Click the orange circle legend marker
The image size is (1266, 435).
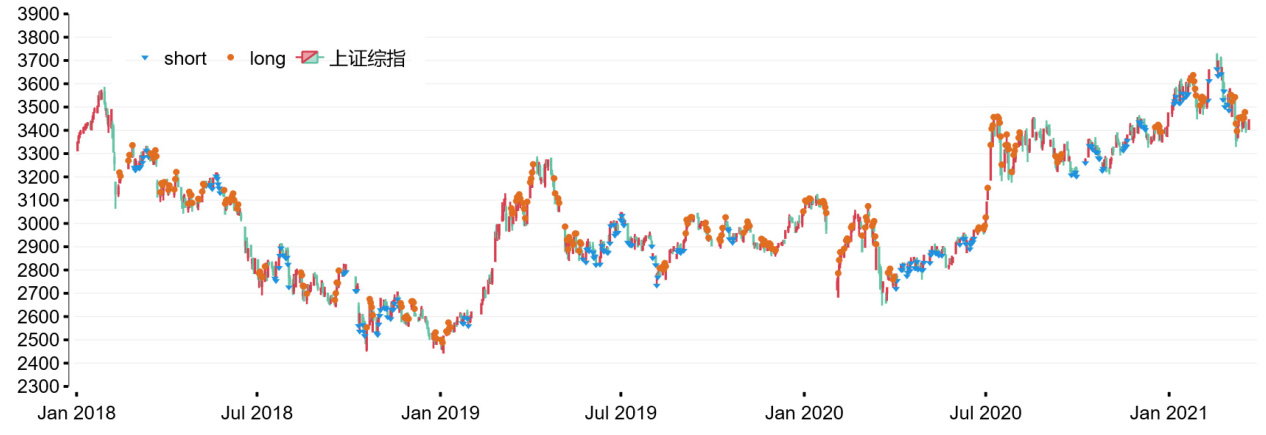(x=231, y=59)
